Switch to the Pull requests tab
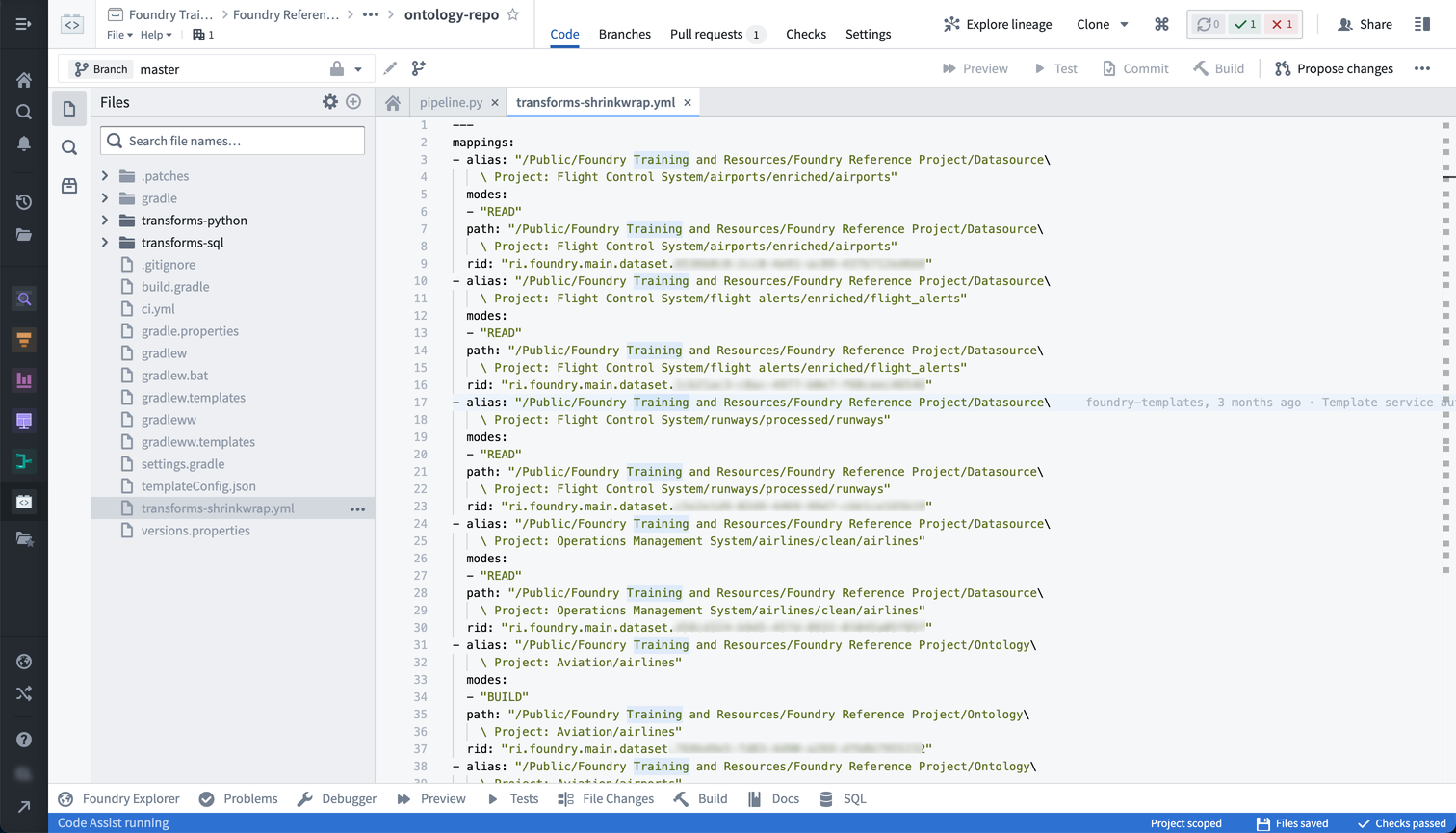This screenshot has width=1456, height=833. tap(707, 34)
